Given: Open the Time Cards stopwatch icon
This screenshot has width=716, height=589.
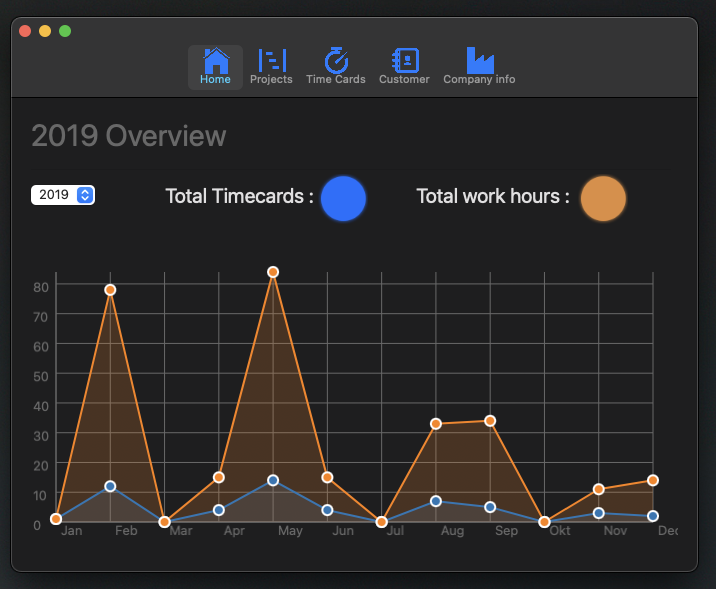Looking at the screenshot, I should coord(336,61).
